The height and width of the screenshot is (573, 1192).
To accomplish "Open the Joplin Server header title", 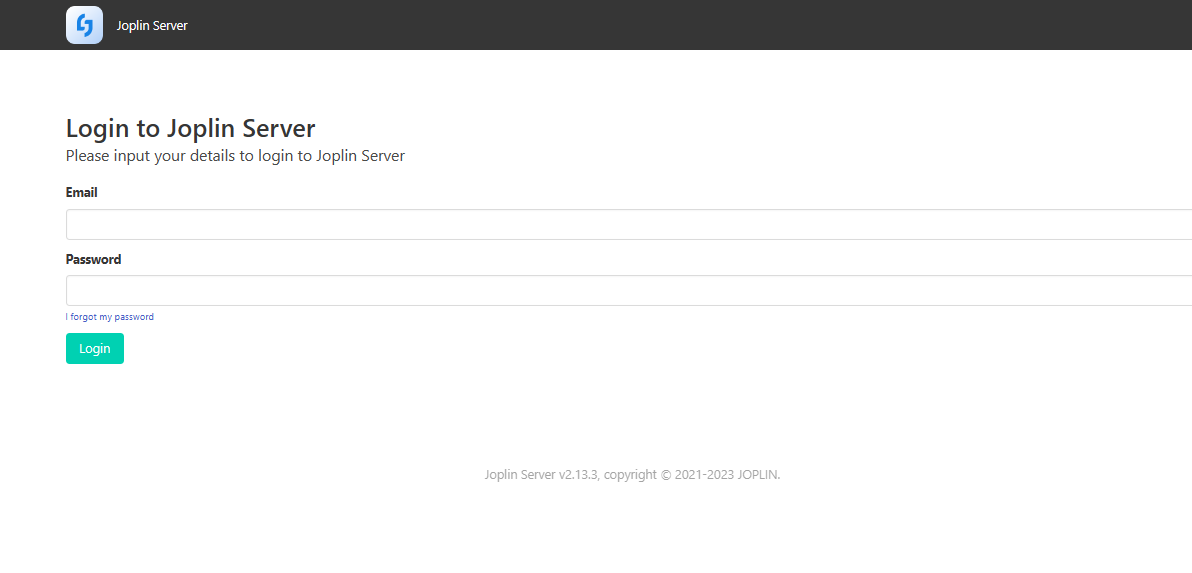I will 152,26.
